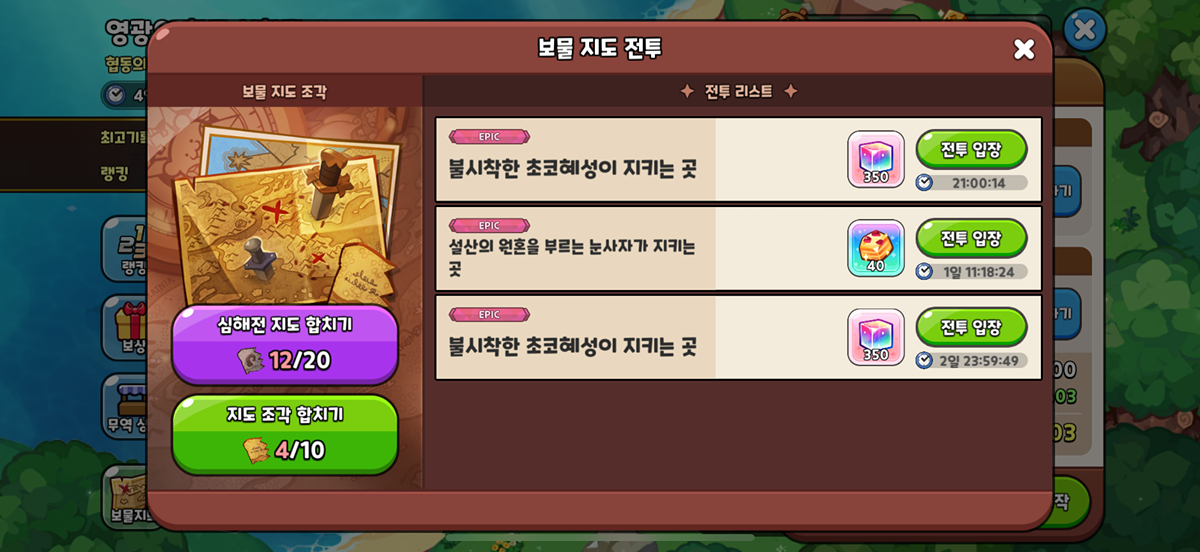1200x552 pixels.
Task: Close the 보물 지도 전투 dialog
Action: point(1024,49)
